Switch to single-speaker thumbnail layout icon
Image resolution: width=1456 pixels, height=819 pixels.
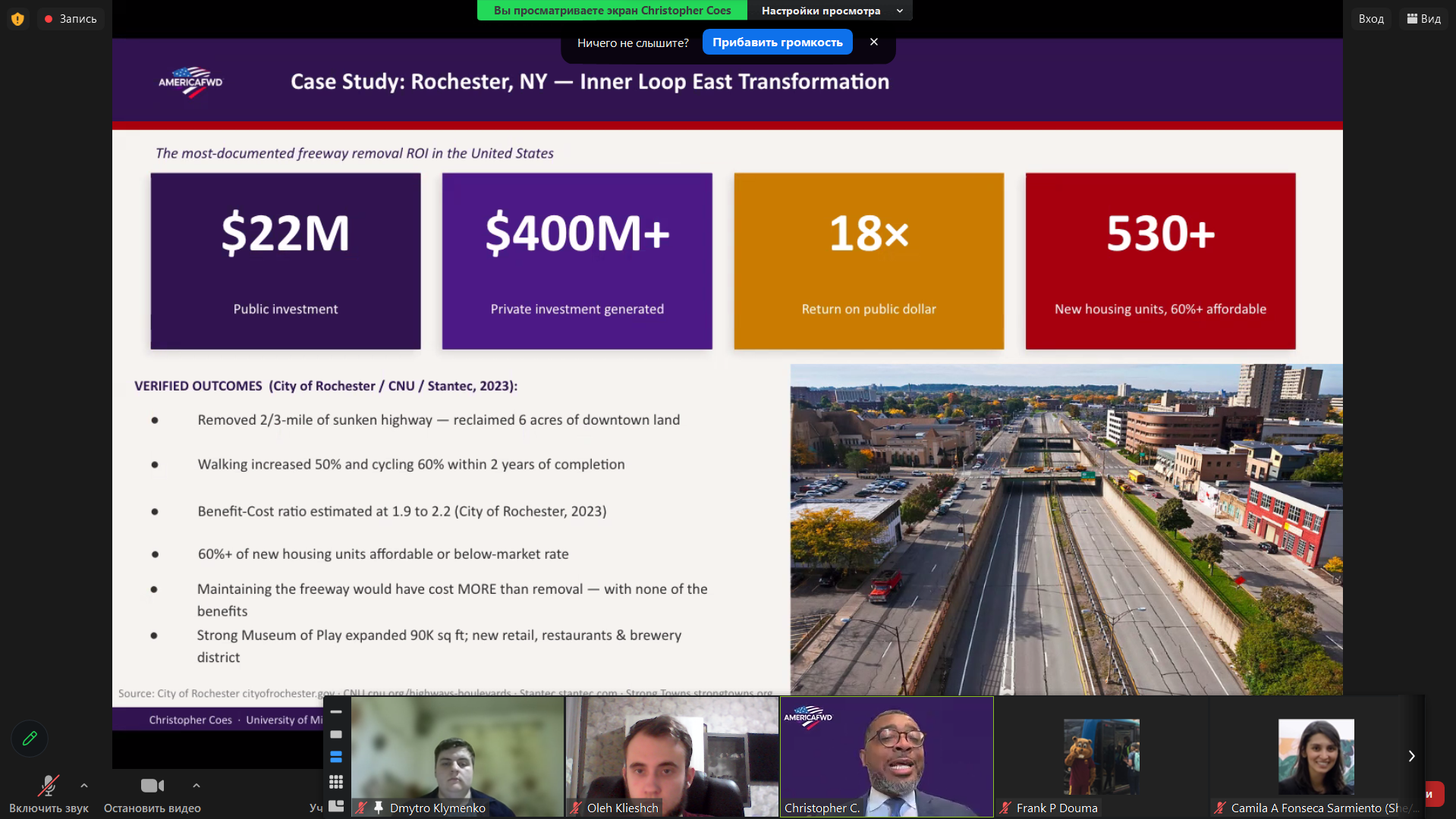(336, 734)
